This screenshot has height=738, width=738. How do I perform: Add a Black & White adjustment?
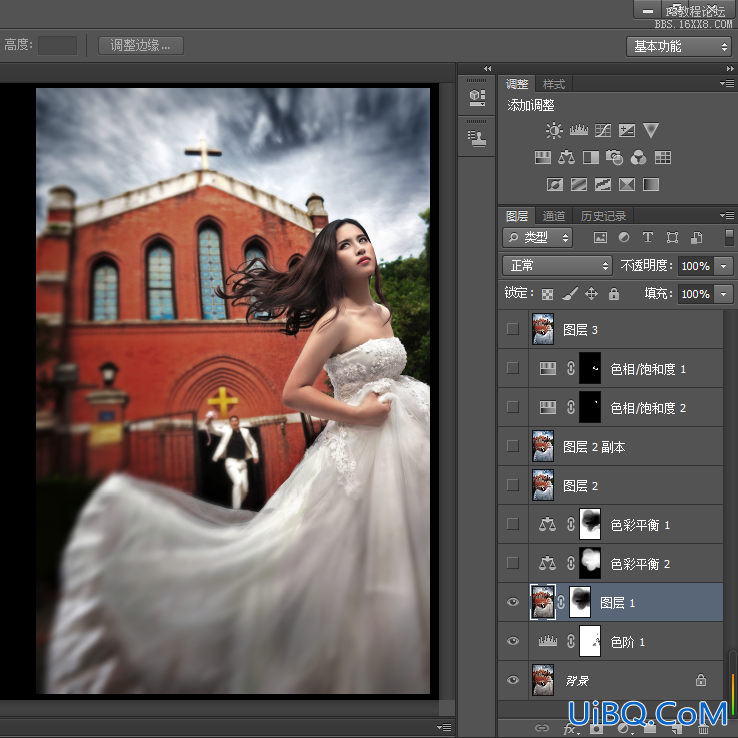coord(591,158)
